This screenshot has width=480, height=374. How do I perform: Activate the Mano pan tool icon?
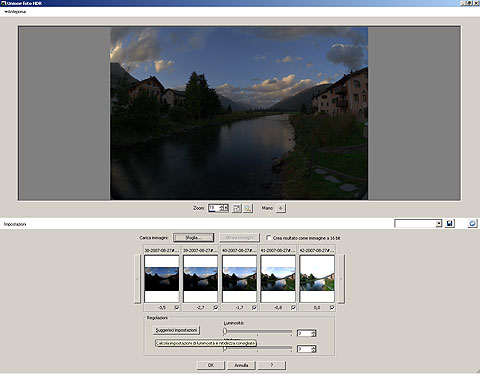coord(281,208)
